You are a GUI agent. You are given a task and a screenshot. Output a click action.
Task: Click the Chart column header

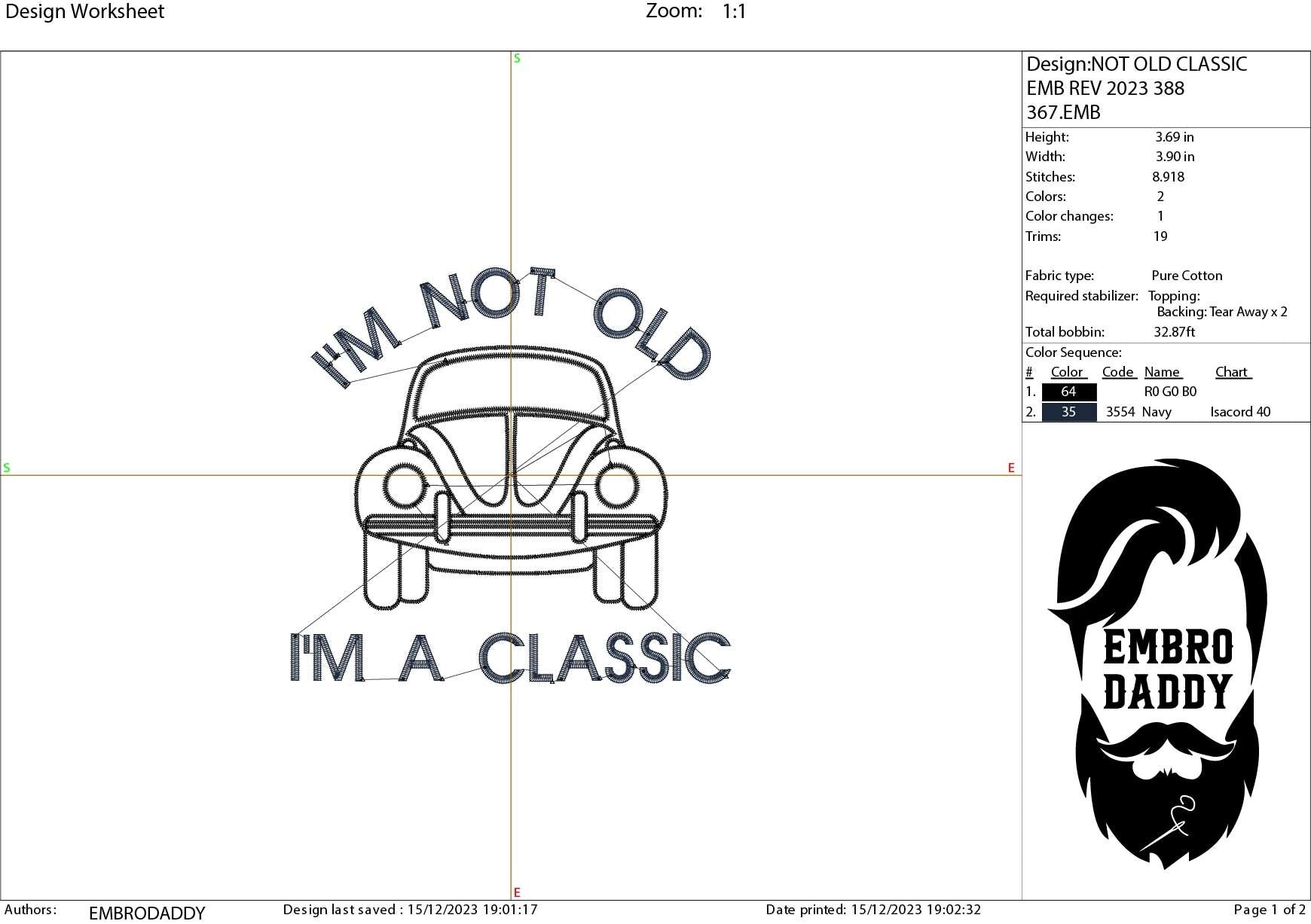pos(1232,371)
